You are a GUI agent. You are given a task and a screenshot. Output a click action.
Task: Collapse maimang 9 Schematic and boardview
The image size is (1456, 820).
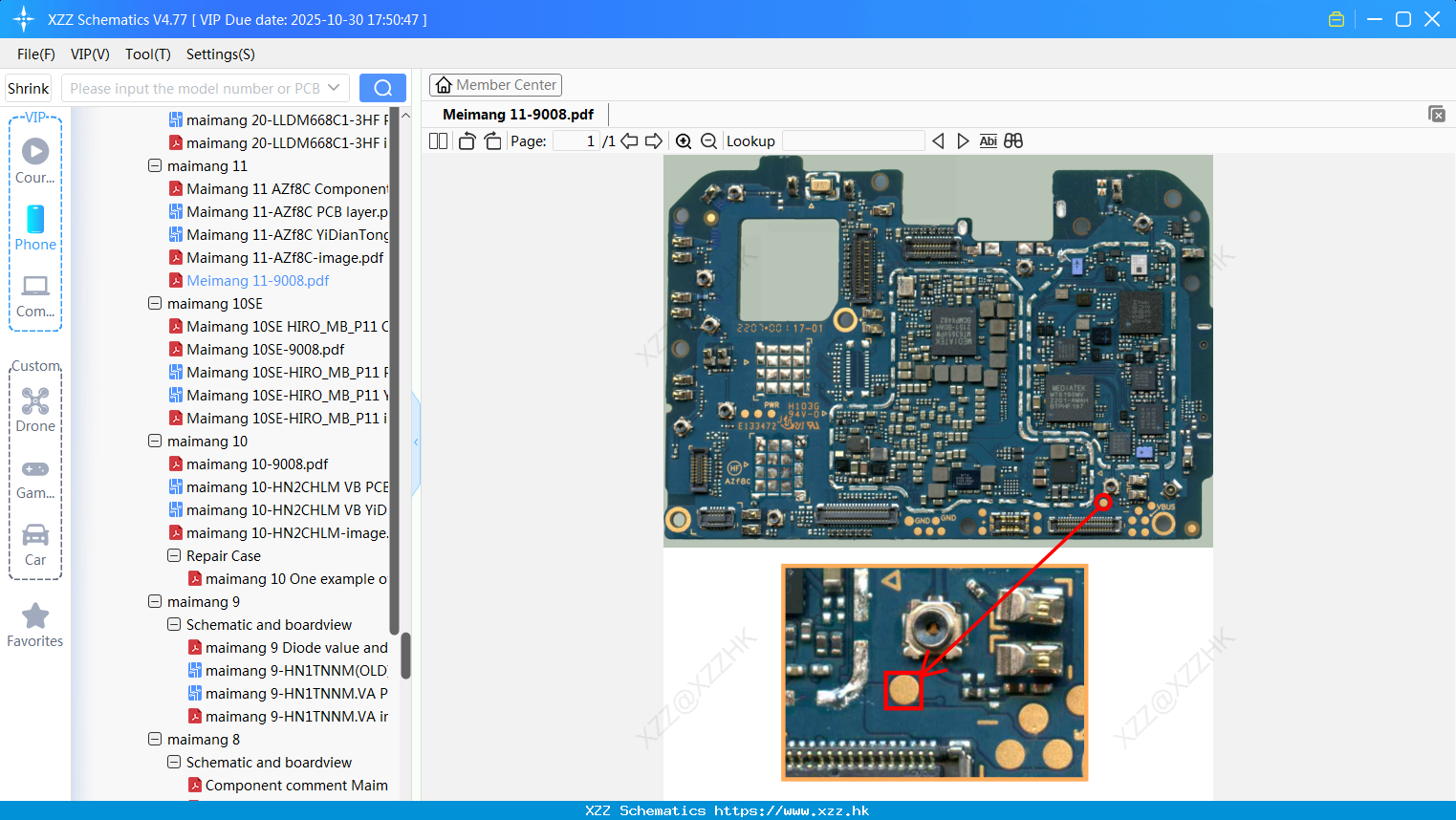[174, 624]
